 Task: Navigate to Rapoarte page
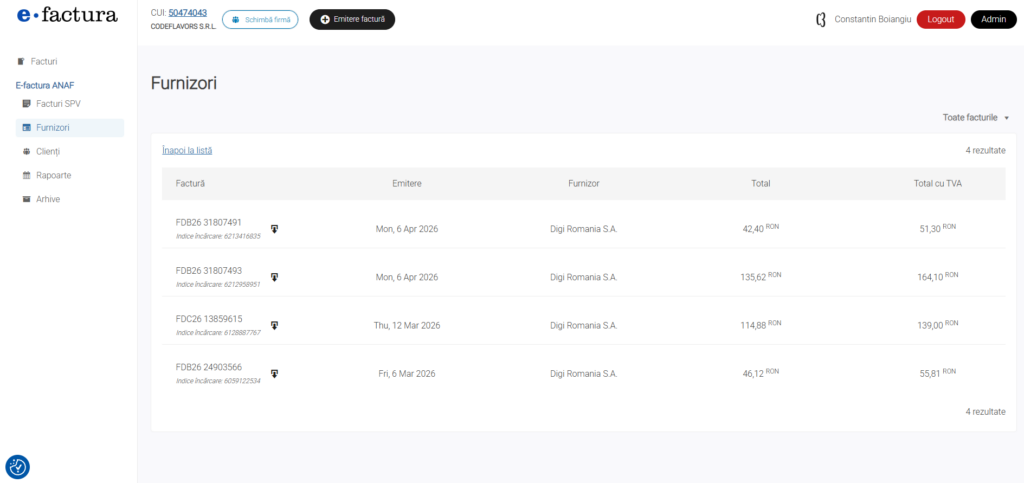[52, 175]
